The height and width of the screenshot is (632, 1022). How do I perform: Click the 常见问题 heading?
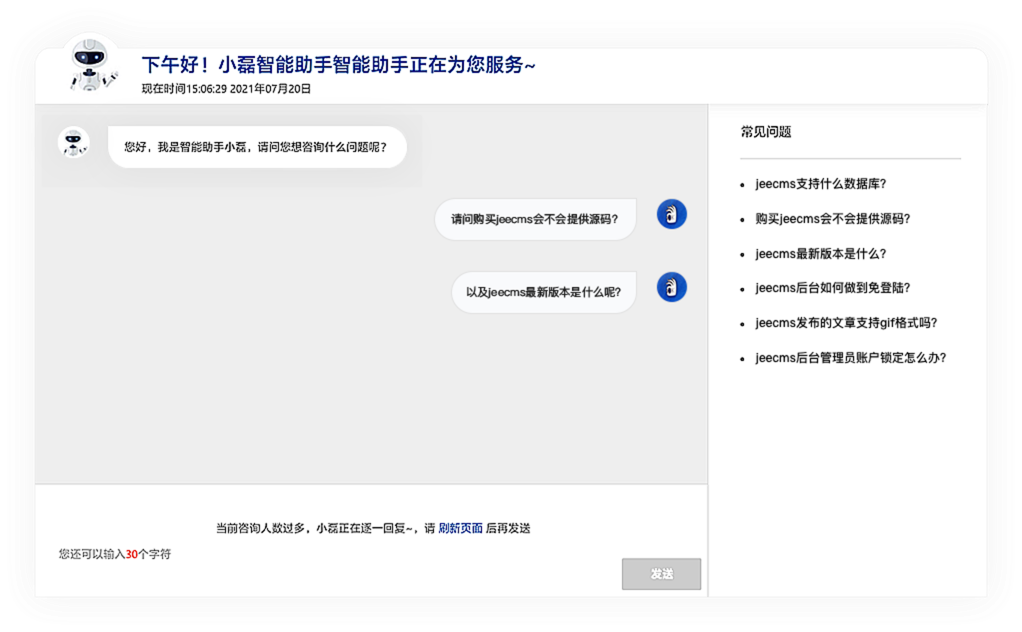click(766, 132)
